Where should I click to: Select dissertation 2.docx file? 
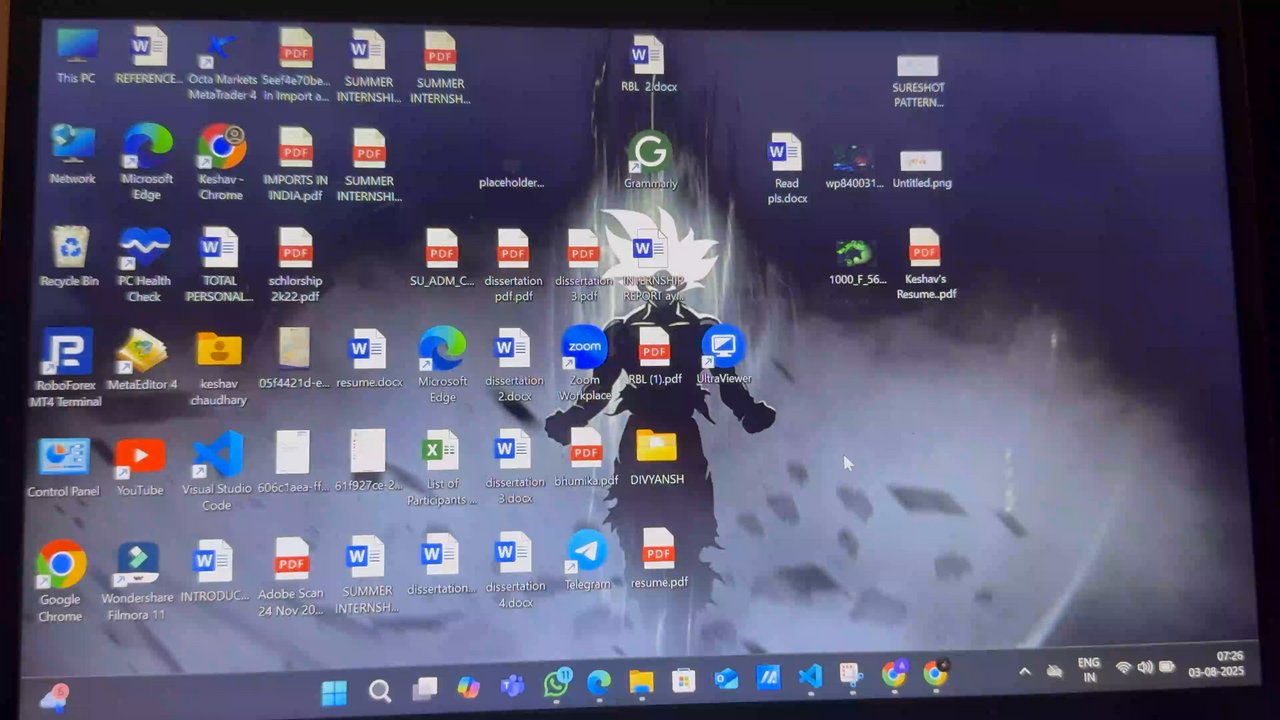514,366
